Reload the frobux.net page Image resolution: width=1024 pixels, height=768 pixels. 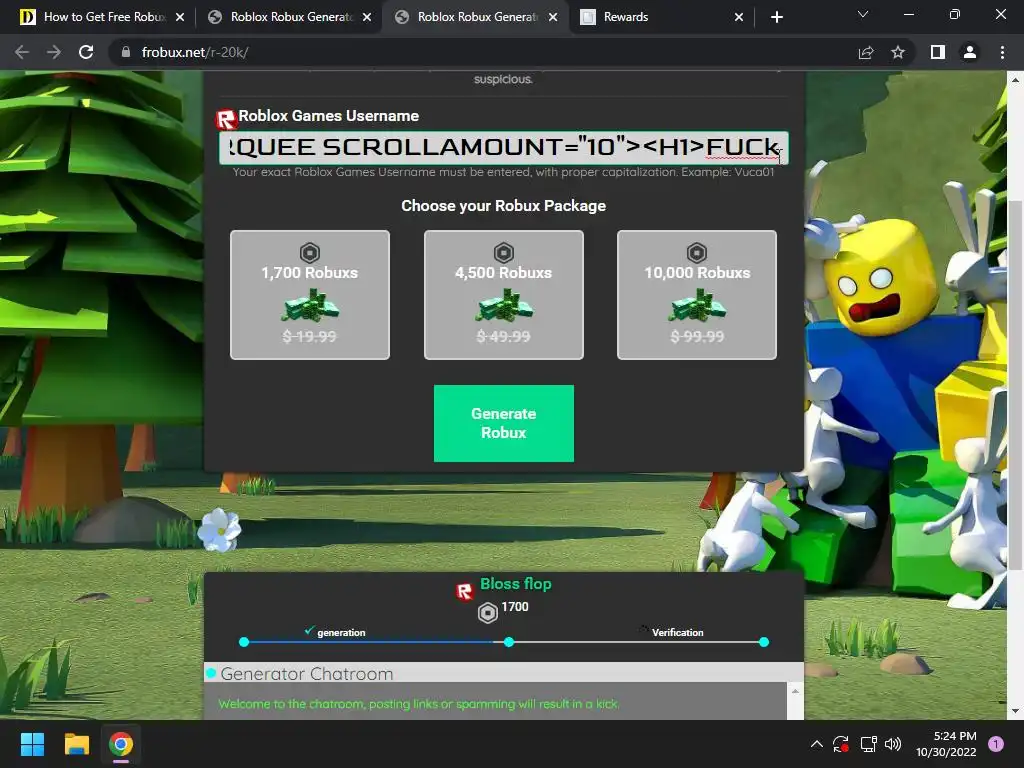pos(86,52)
